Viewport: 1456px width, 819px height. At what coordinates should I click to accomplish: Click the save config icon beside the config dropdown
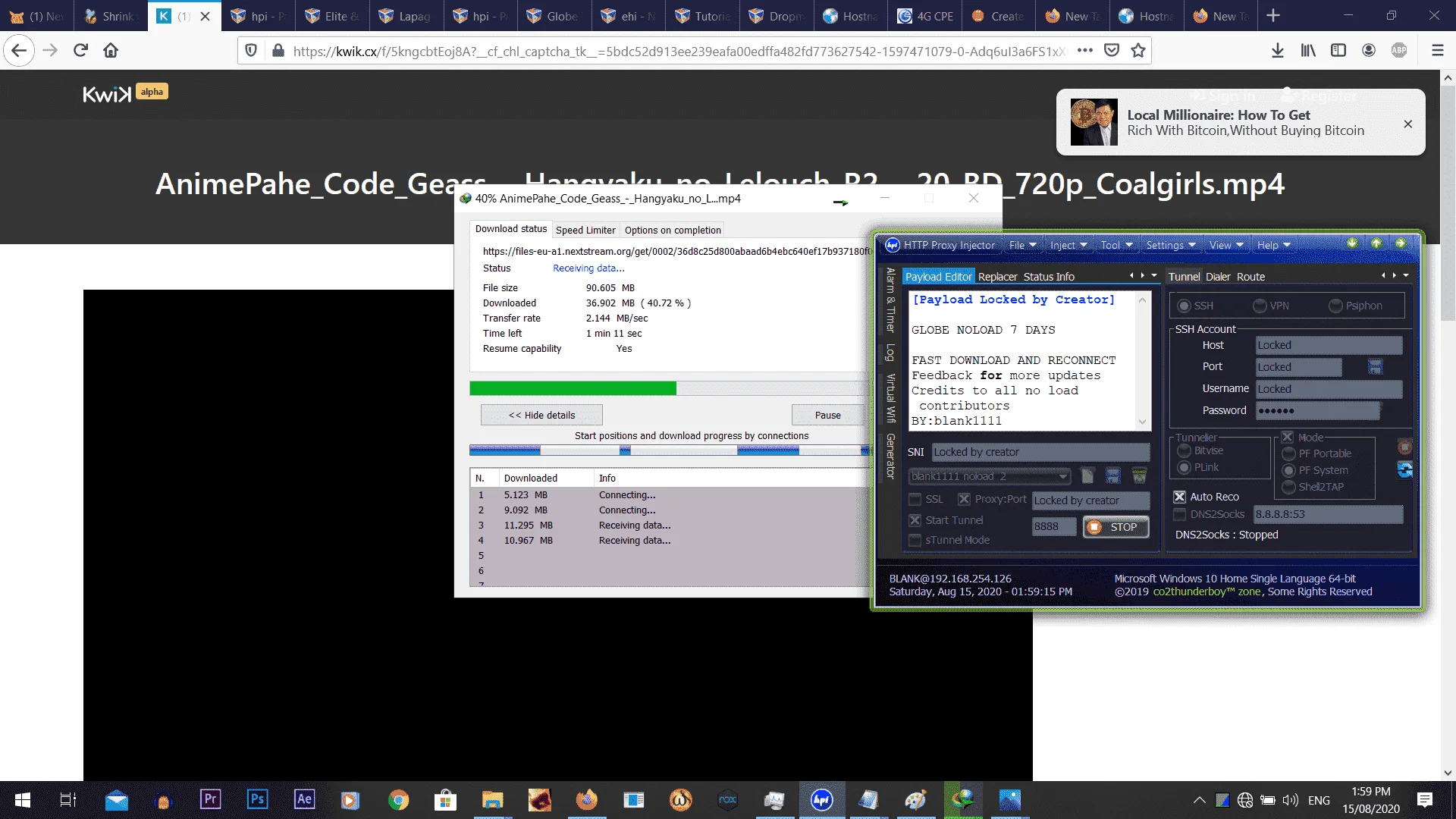point(1113,476)
